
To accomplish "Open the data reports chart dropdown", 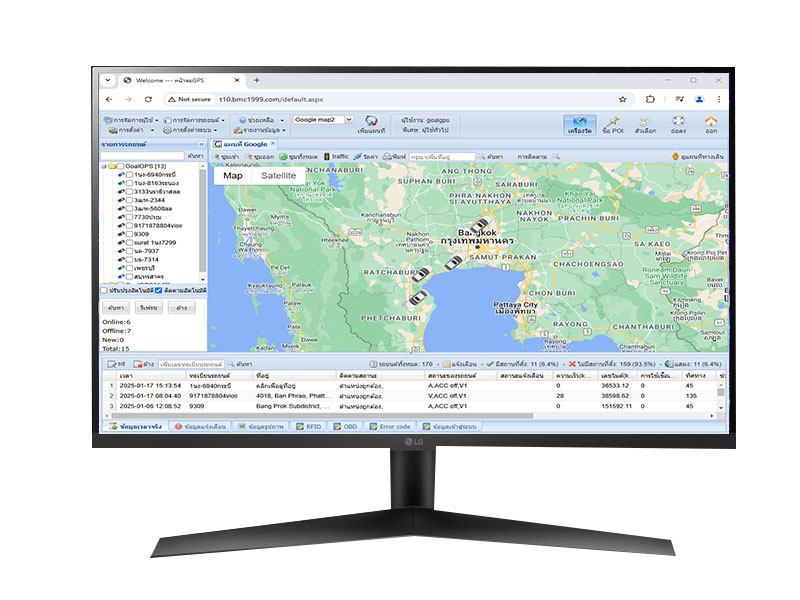I will coord(260,131).
